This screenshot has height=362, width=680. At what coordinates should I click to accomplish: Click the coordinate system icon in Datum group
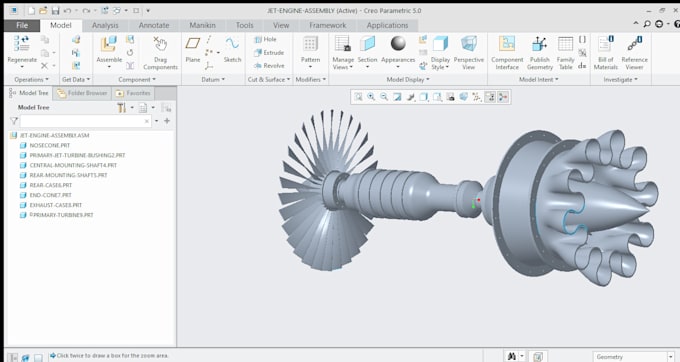(x=209, y=66)
